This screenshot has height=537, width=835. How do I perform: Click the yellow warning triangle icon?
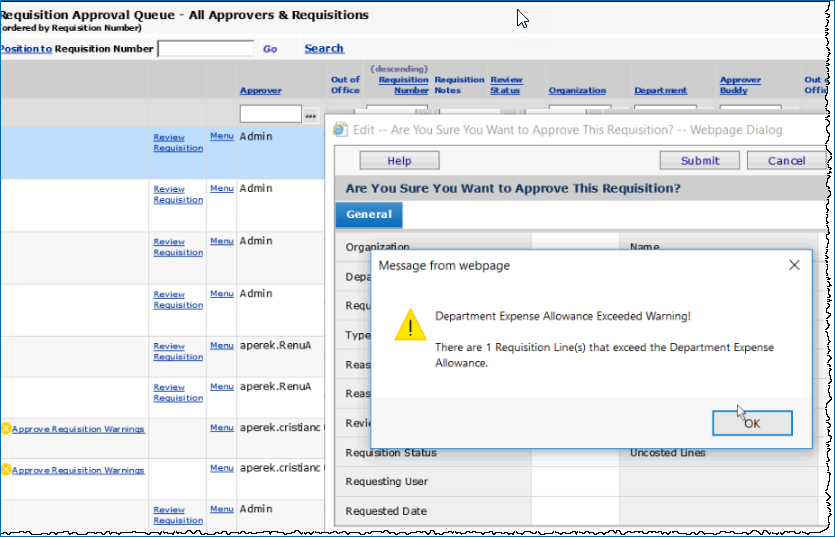tap(410, 324)
